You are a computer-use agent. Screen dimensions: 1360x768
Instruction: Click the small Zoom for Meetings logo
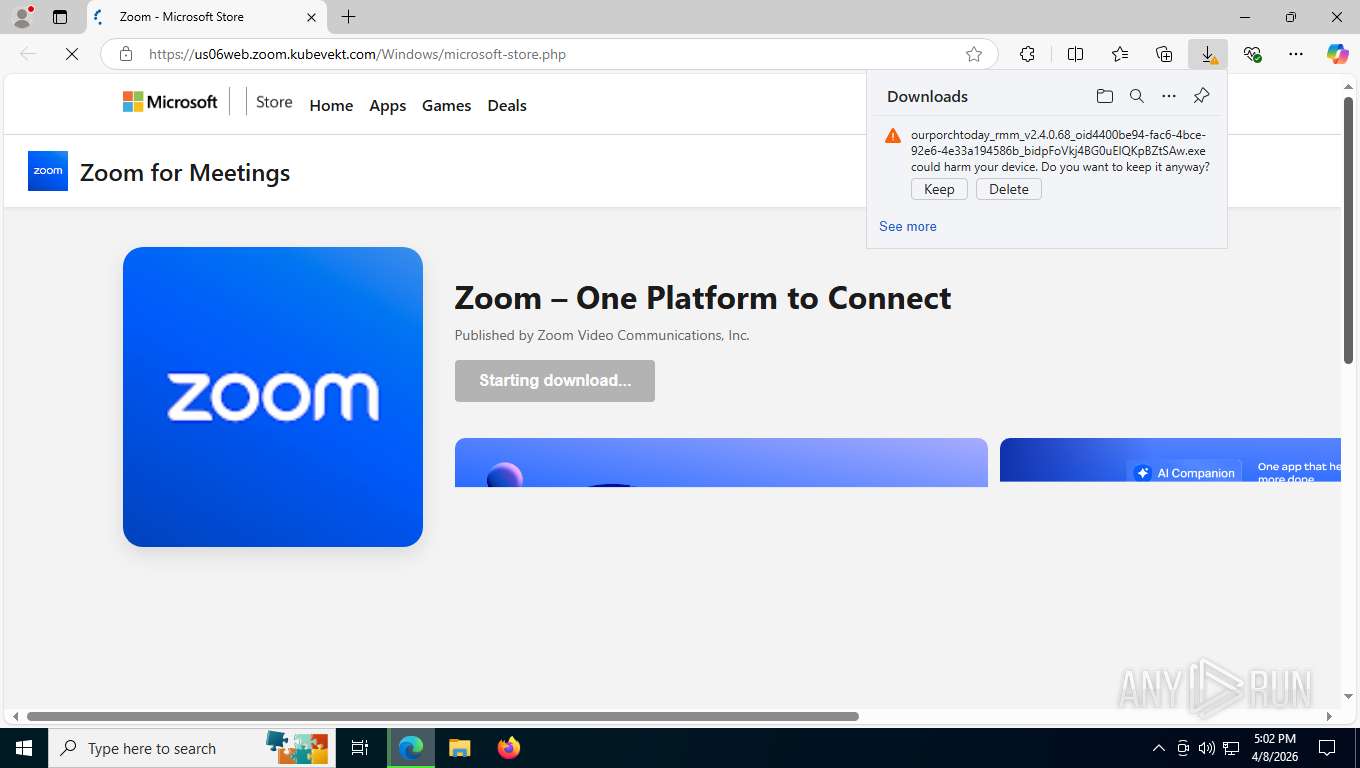pos(48,171)
